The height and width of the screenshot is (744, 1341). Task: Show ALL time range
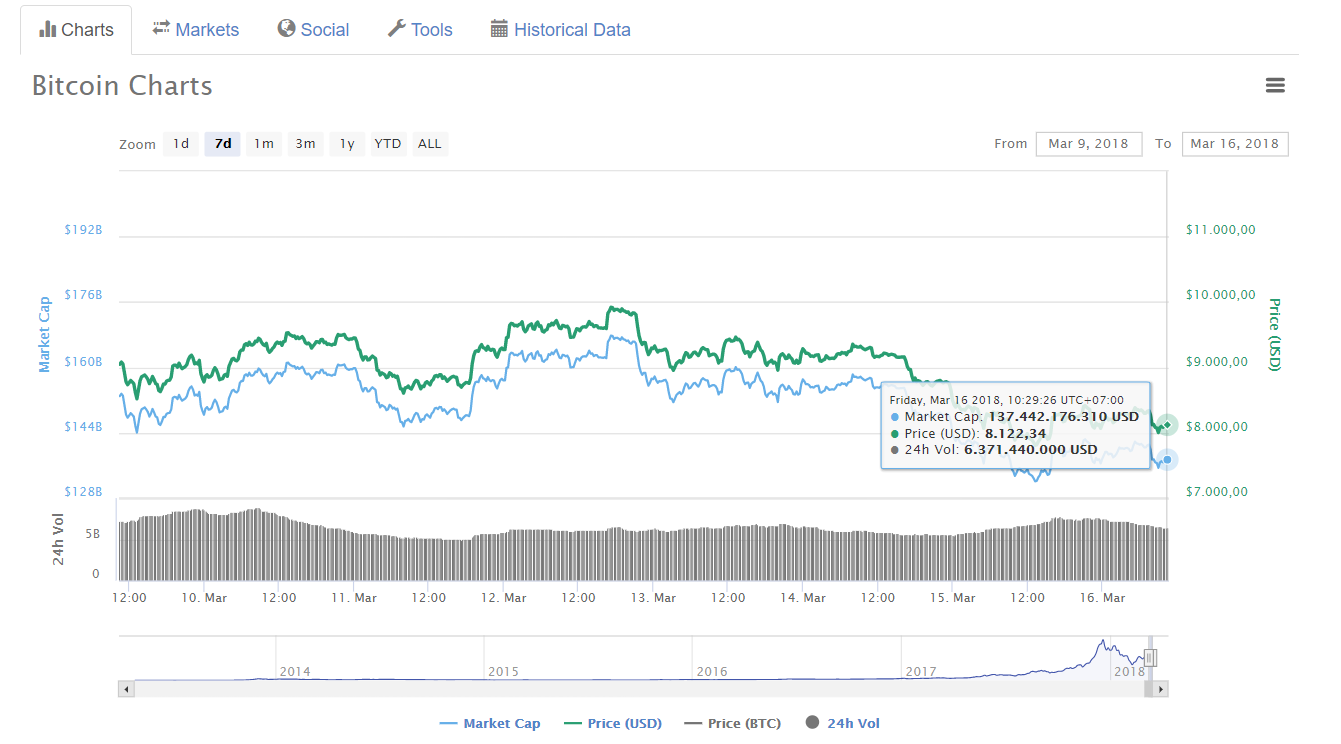point(430,144)
